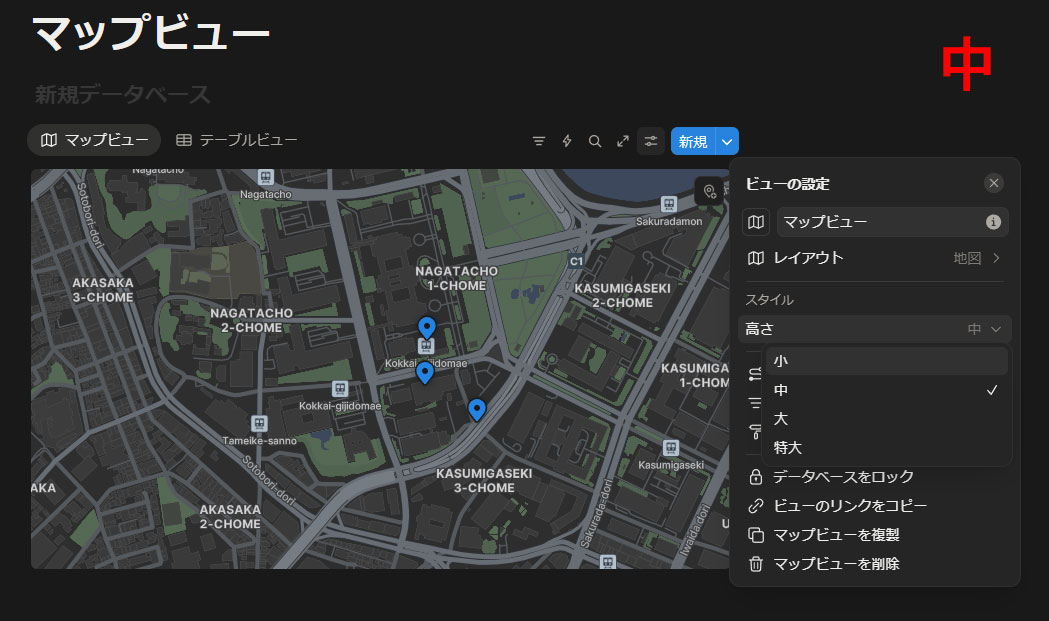The image size is (1049, 621).
Task: Close the ビューの設定 panel
Action: coord(993,183)
